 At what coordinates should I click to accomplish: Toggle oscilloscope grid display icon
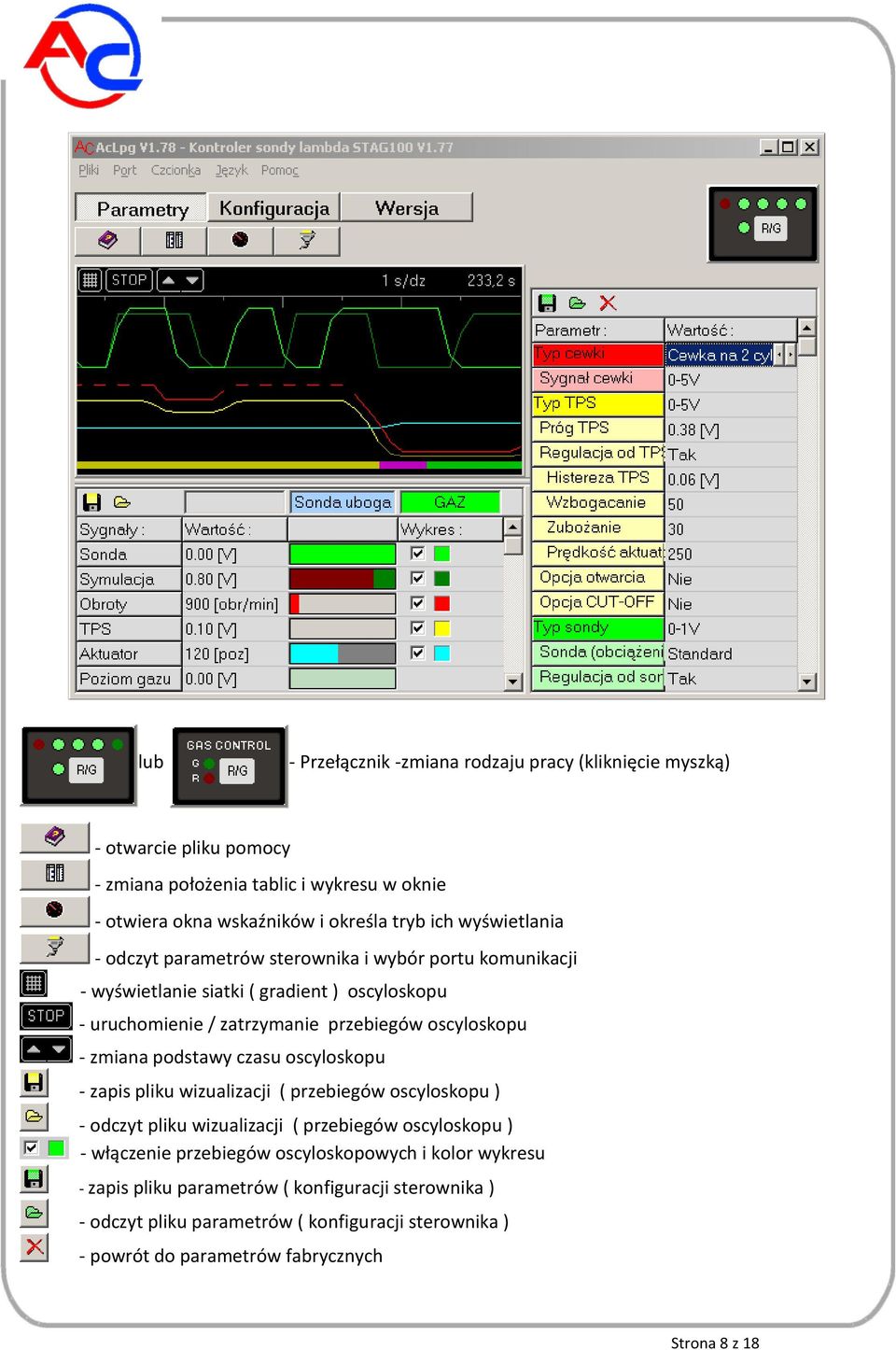91,280
